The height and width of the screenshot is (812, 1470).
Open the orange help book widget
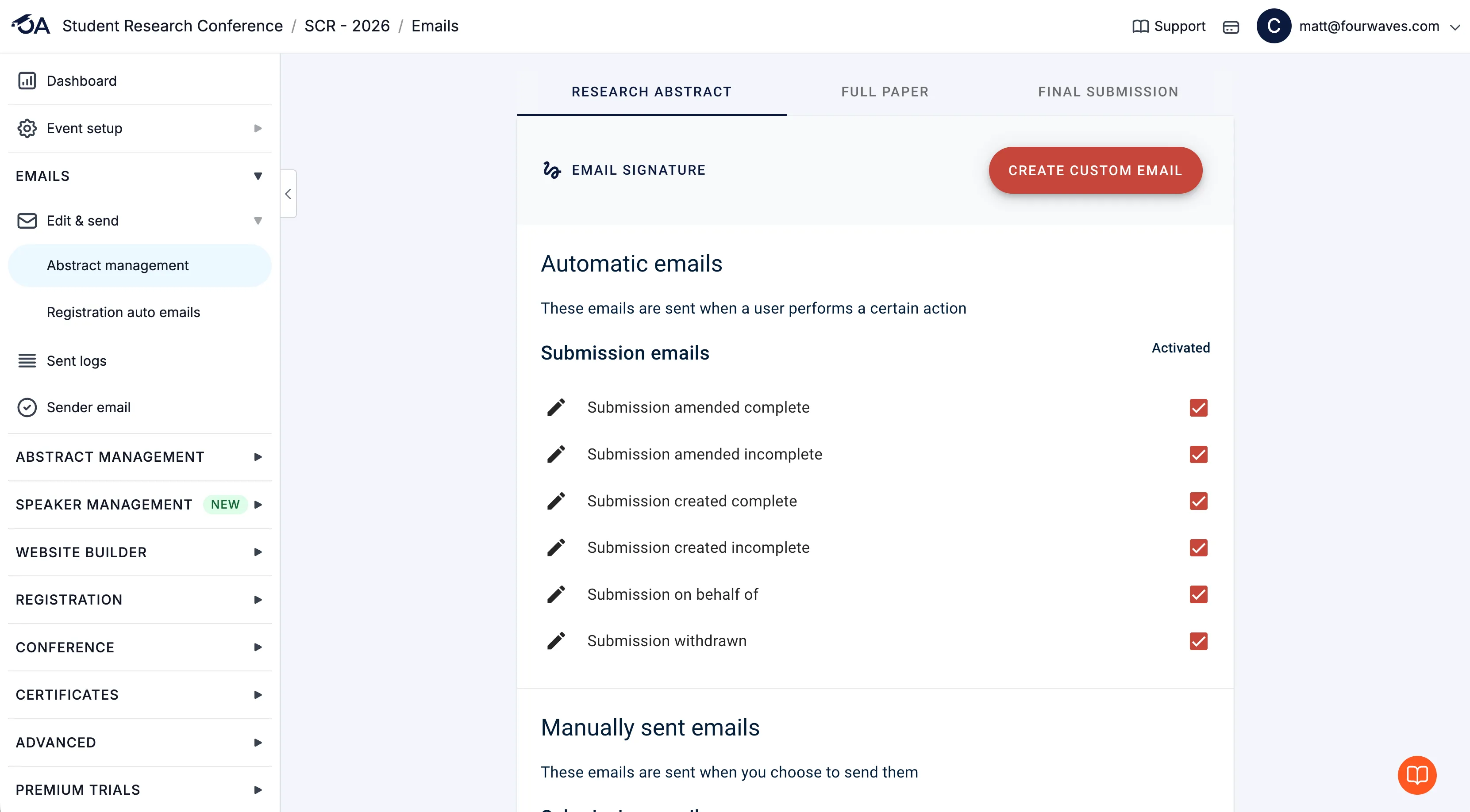click(x=1417, y=775)
